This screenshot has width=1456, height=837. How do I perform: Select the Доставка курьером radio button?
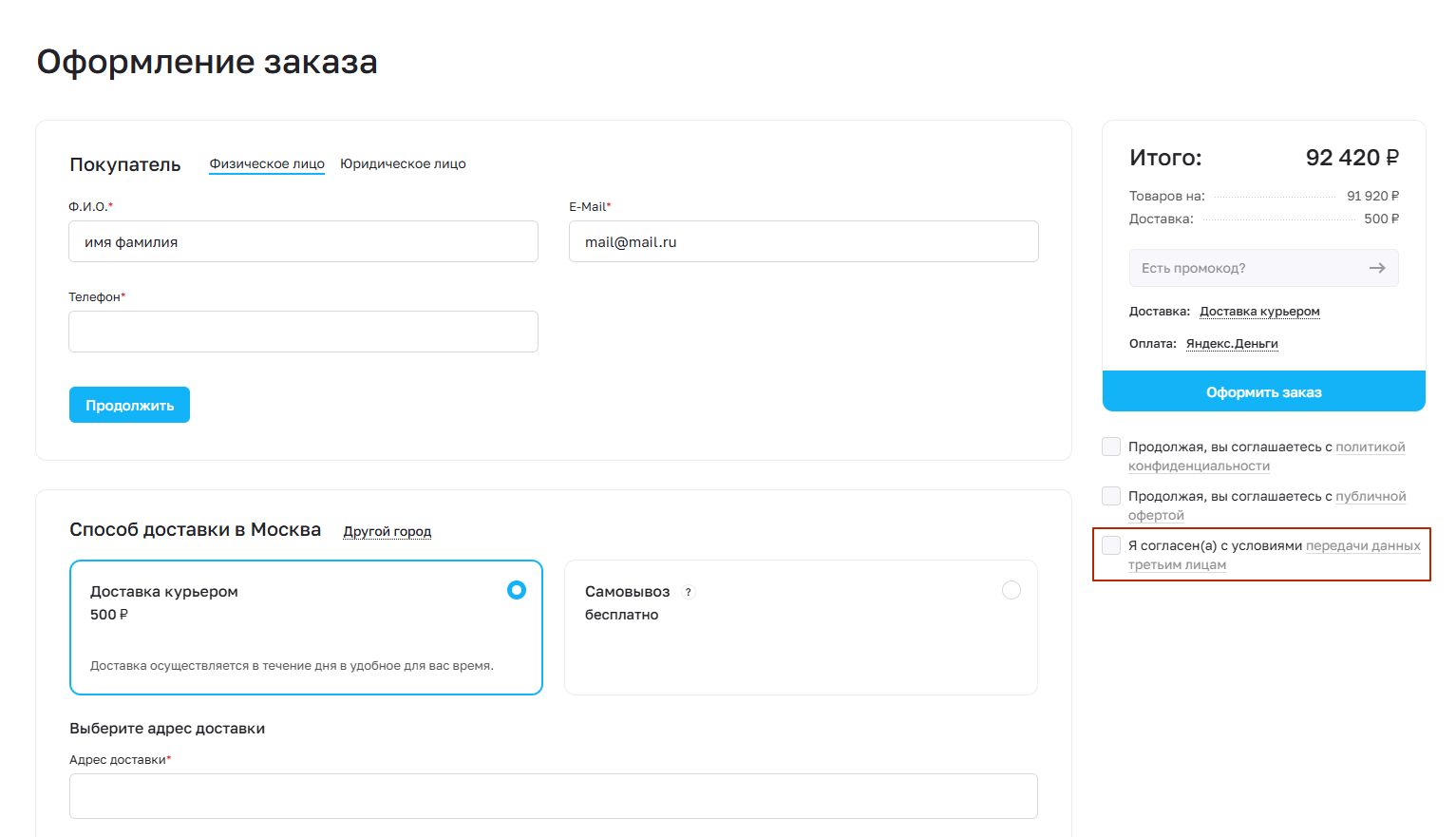(x=517, y=590)
